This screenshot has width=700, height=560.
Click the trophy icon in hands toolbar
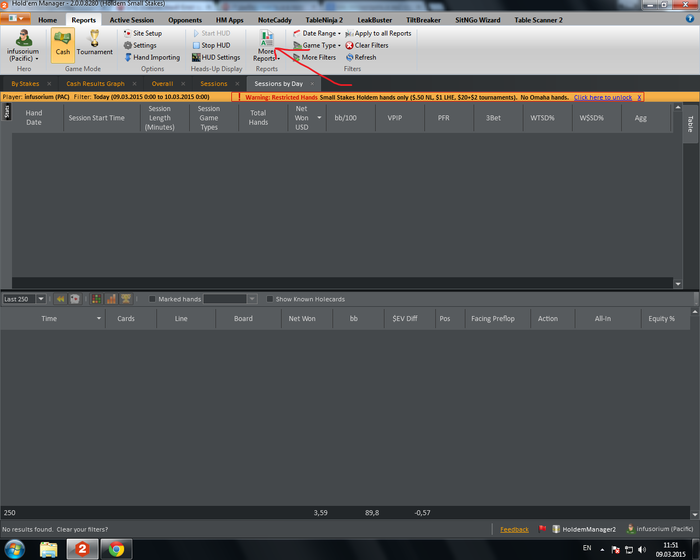(126, 299)
